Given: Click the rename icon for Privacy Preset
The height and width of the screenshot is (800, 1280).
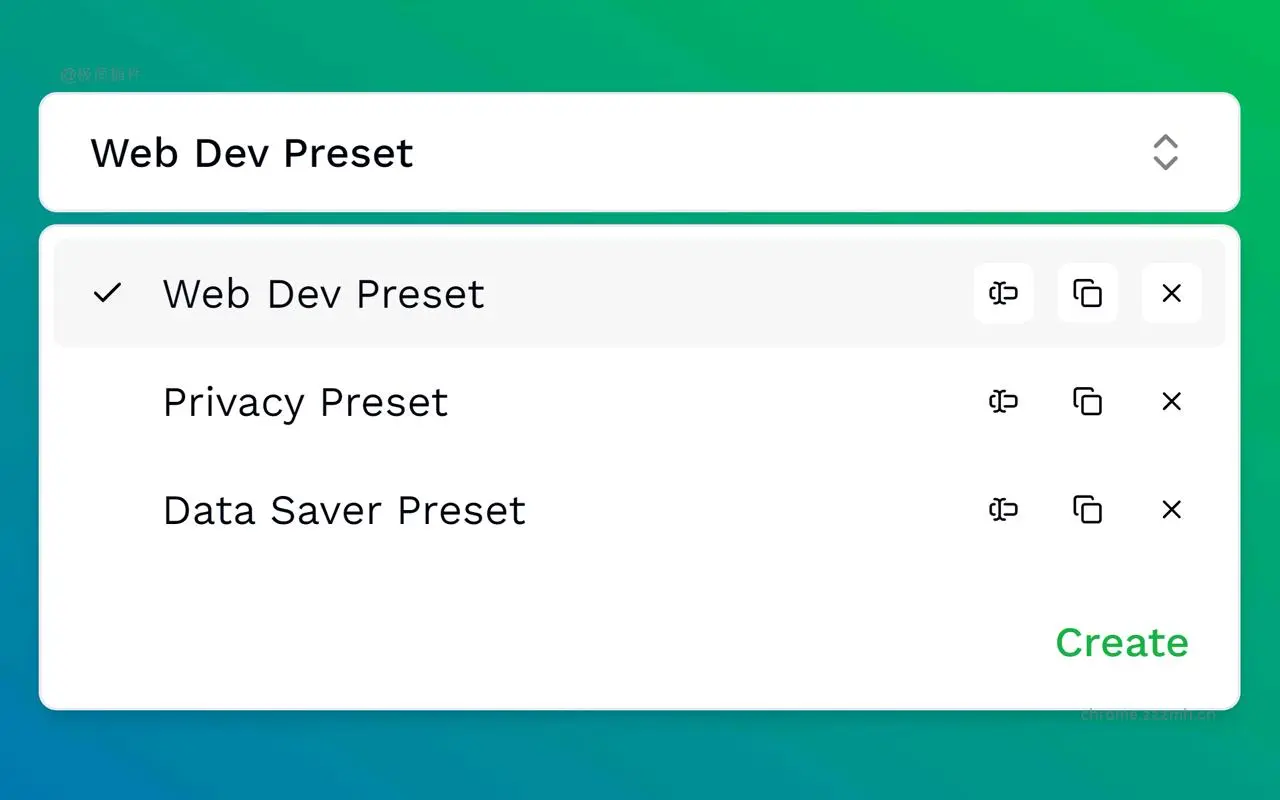Looking at the screenshot, I should pyautogui.click(x=1003, y=402).
